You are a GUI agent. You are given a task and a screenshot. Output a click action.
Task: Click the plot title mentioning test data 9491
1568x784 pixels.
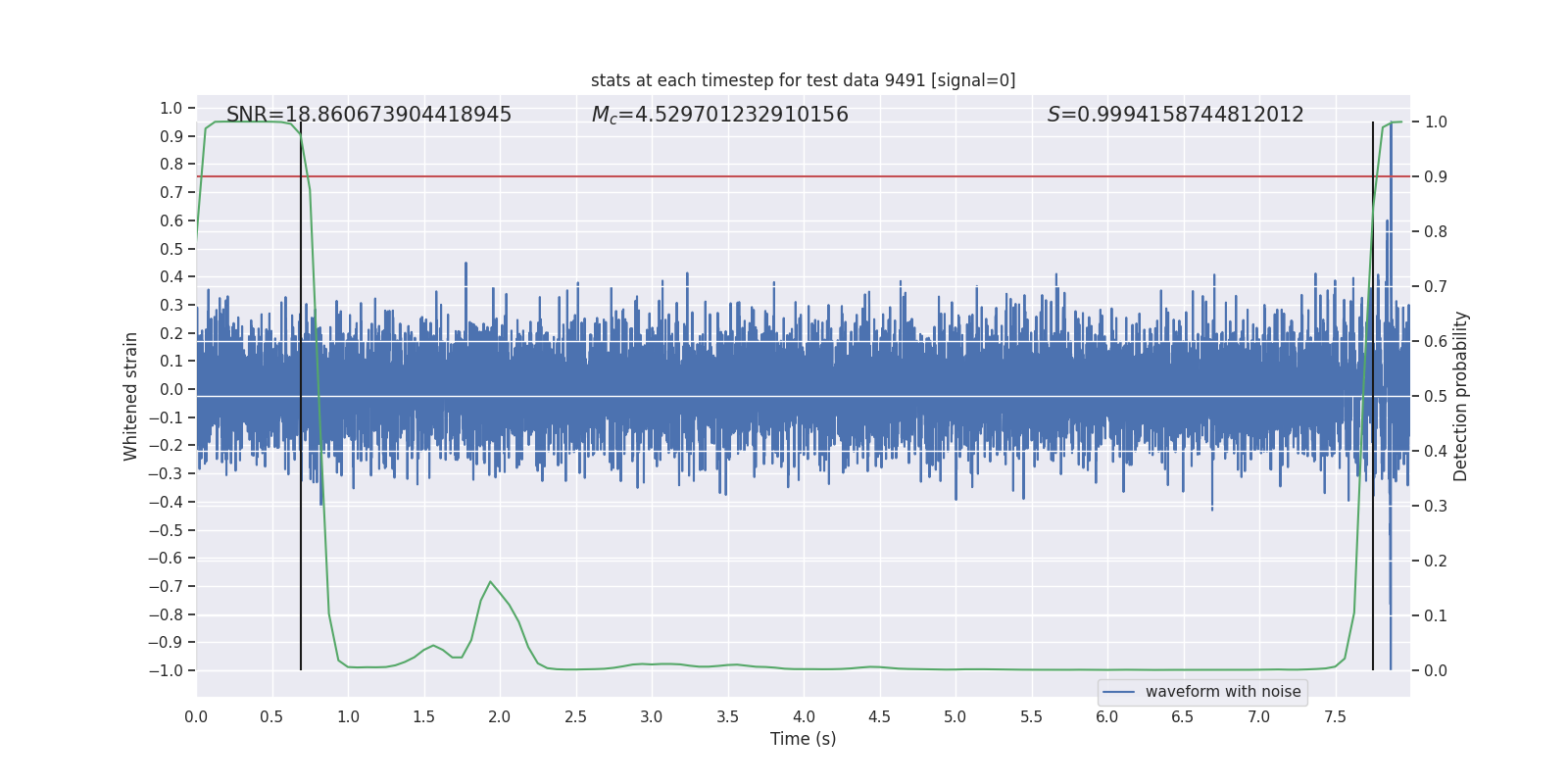803,80
